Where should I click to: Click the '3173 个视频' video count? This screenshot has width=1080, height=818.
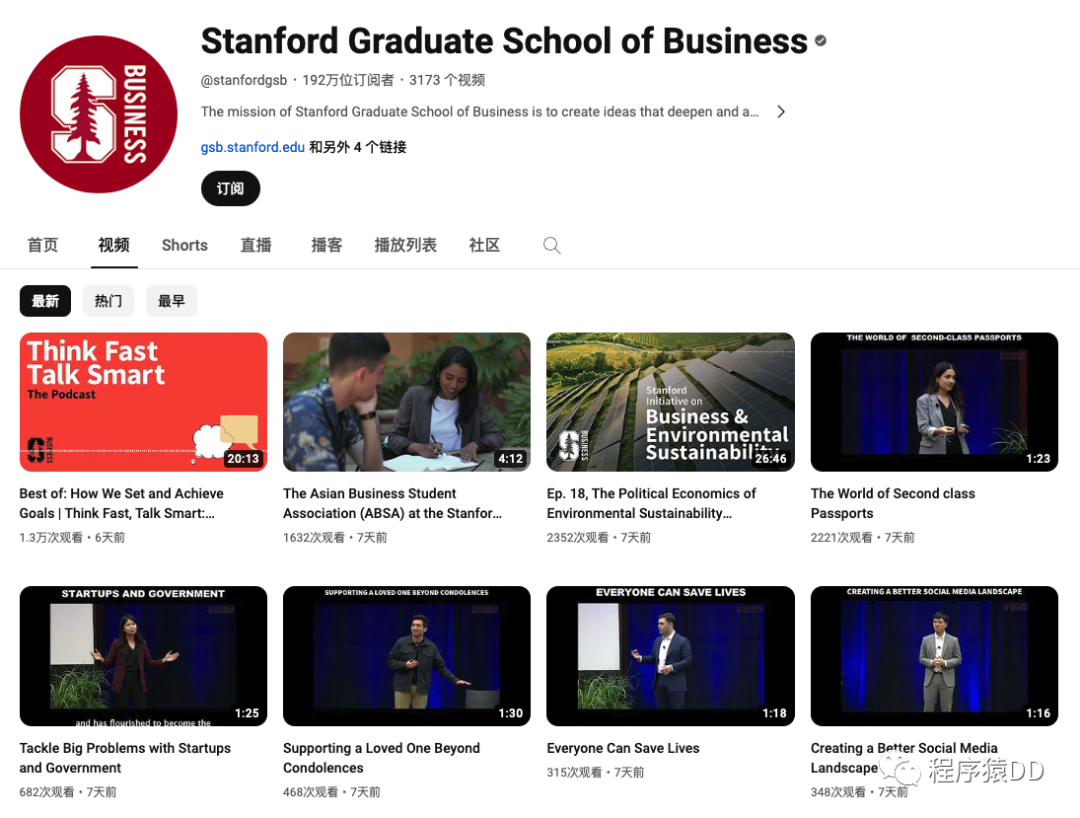click(447, 80)
